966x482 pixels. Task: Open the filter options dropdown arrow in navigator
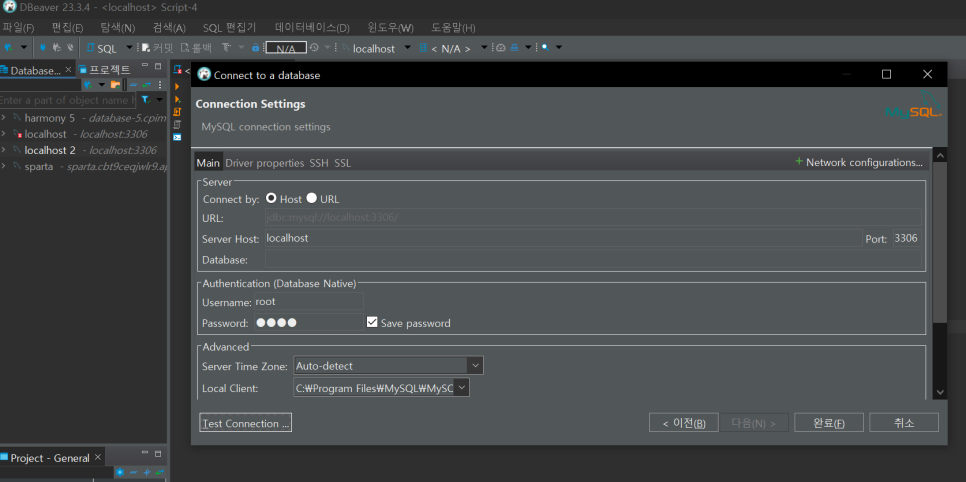(159, 100)
